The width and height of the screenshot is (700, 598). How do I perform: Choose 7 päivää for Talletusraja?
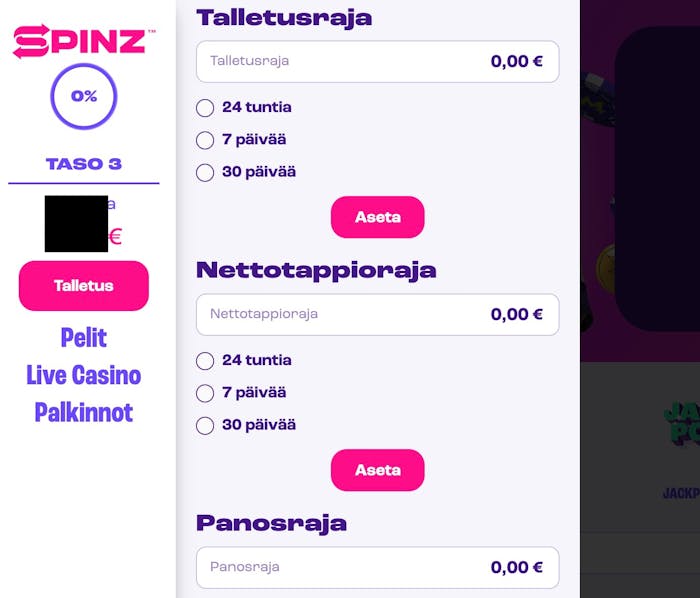[206, 140]
